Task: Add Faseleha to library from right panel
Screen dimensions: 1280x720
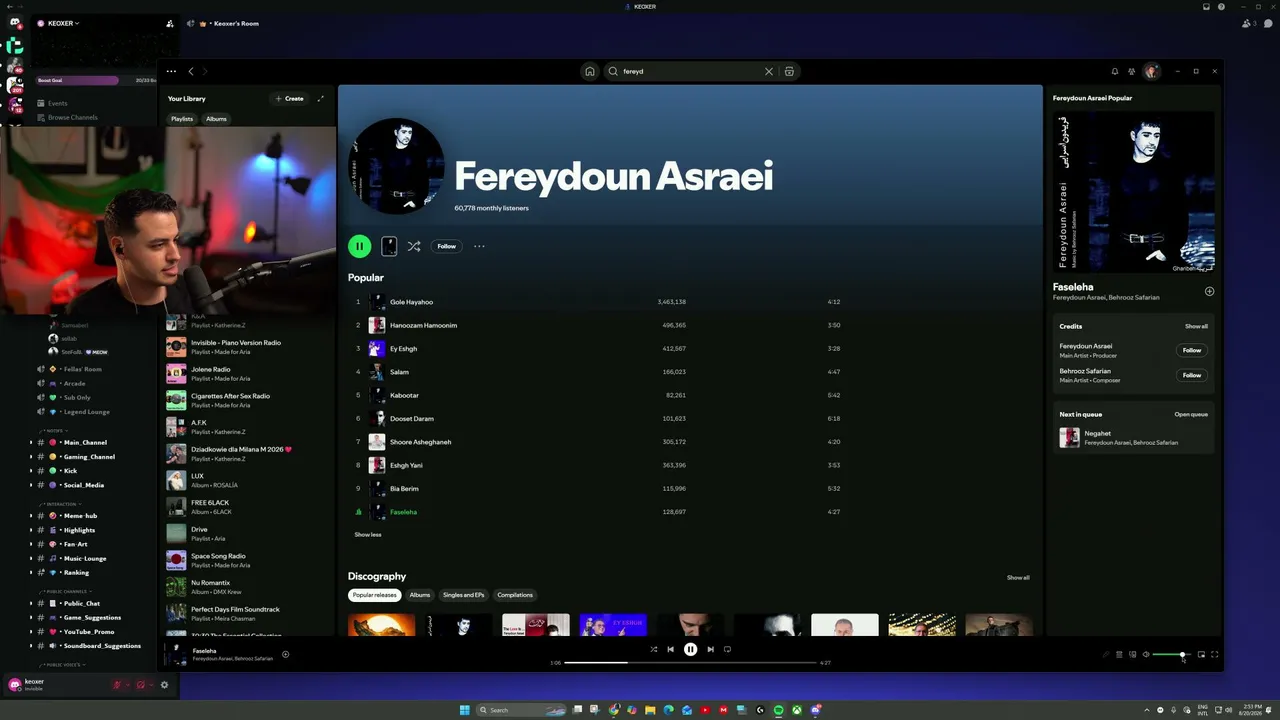Action: pyautogui.click(x=1209, y=291)
